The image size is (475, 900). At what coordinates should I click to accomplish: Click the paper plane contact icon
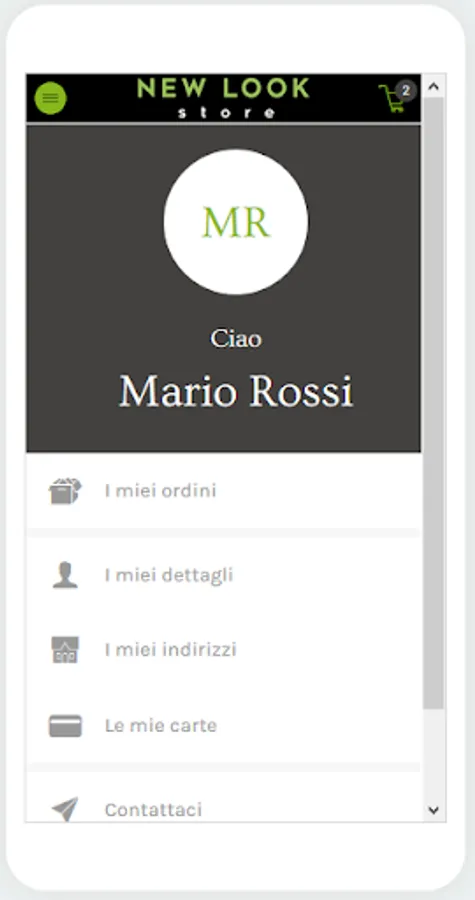(65, 809)
